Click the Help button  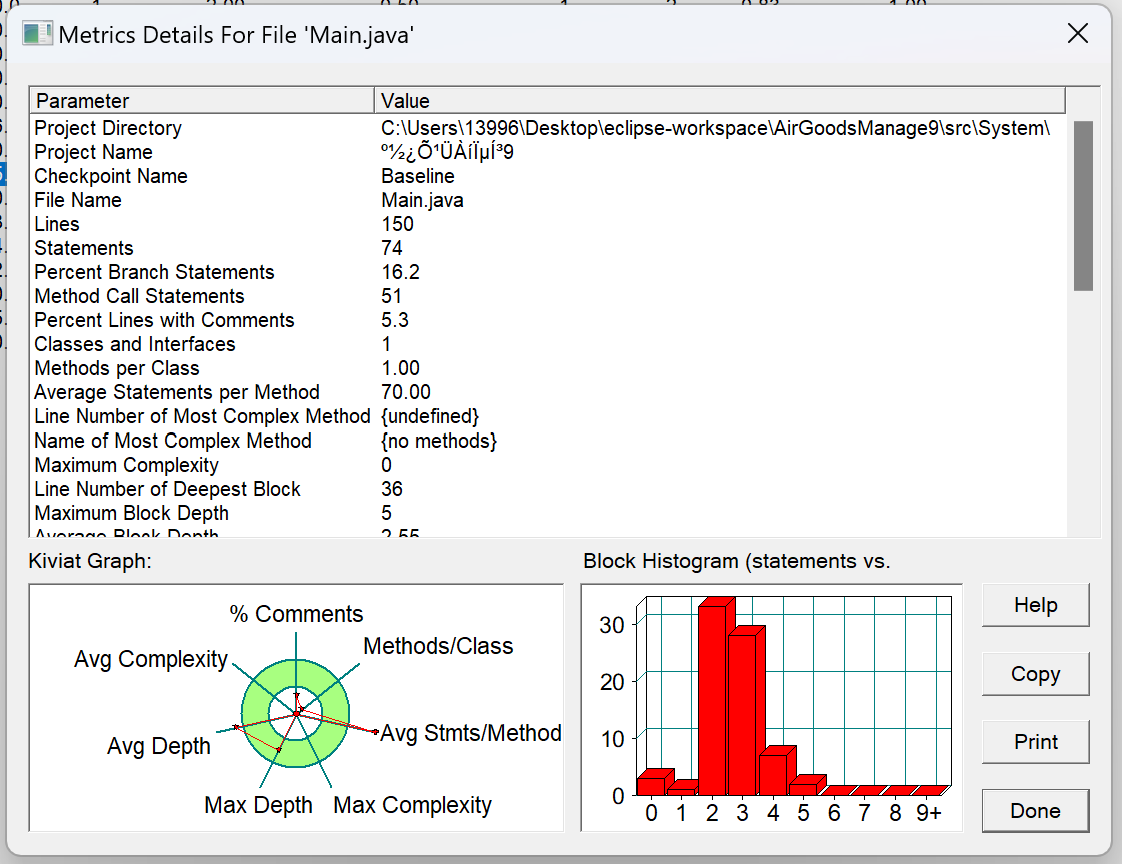[1035, 605]
